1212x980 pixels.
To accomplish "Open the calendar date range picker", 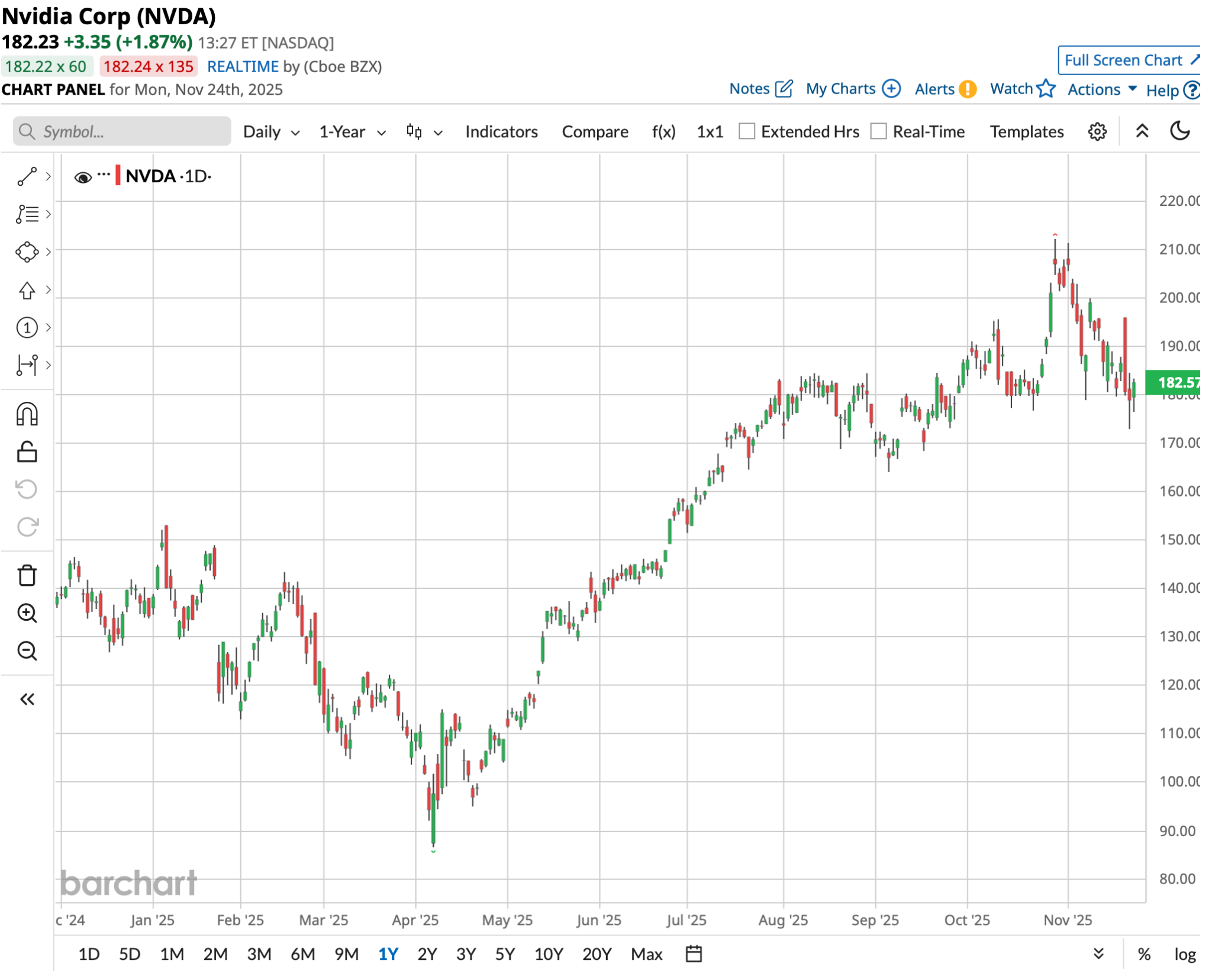I will click(693, 953).
